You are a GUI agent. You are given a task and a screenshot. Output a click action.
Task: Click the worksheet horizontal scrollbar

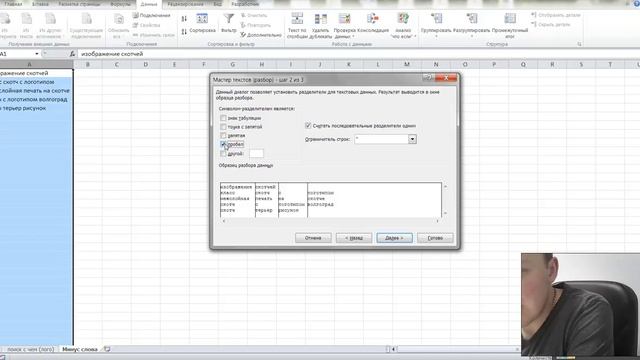[456, 349]
